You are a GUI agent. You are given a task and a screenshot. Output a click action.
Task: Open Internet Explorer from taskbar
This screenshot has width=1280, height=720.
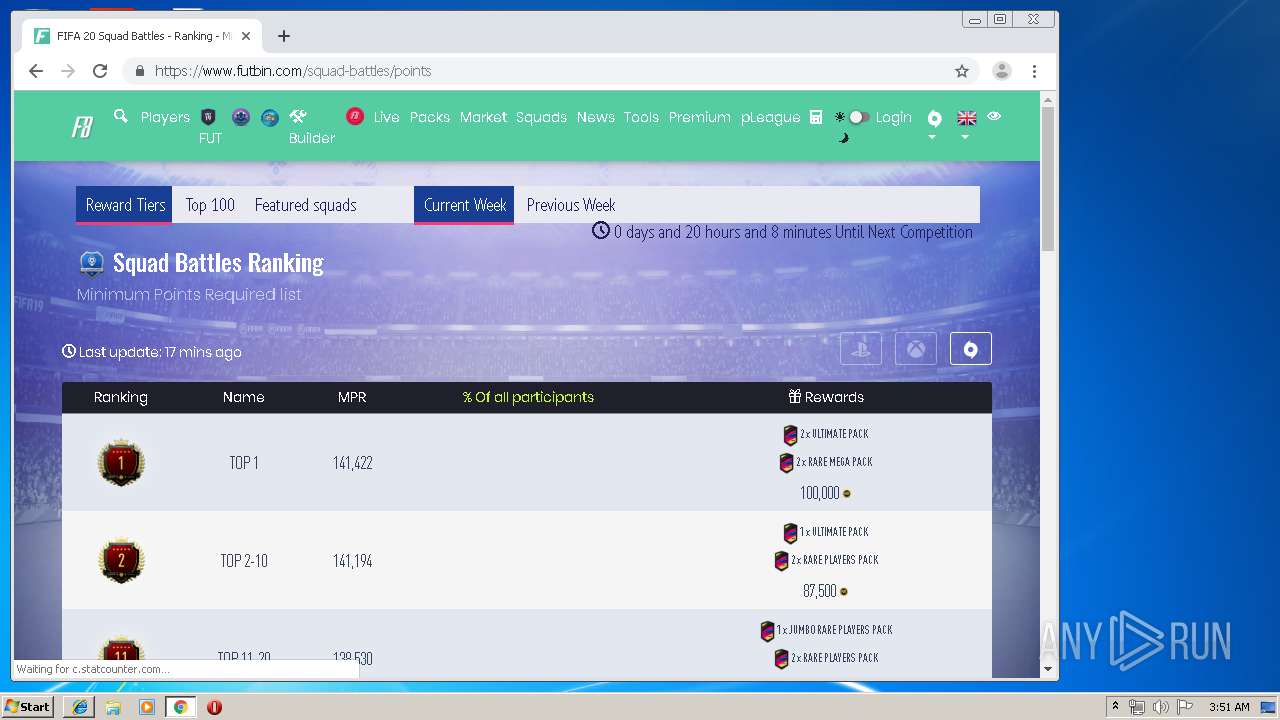point(80,707)
